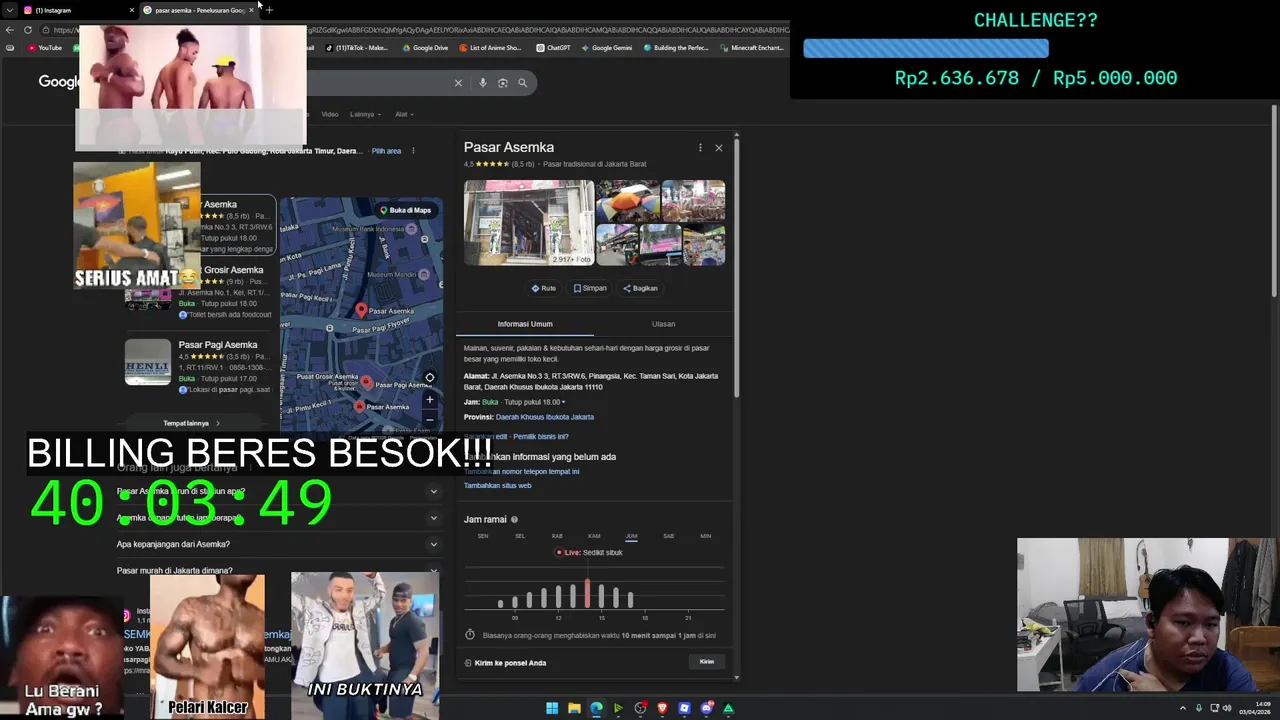
Task: Click Pilih area link
Action: pos(386,151)
